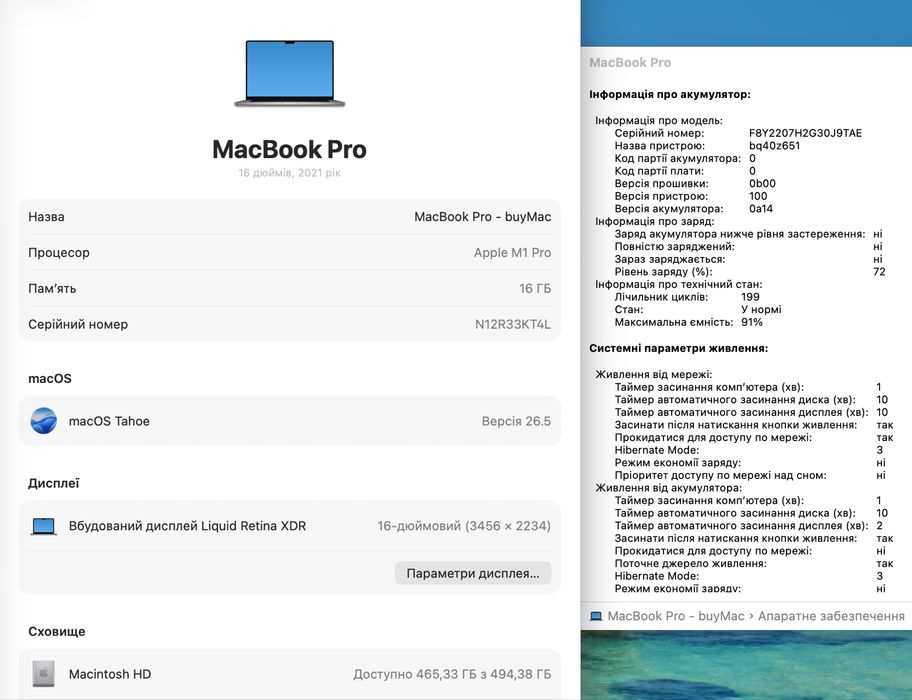Click firmware version 0b00
Screen dimensions: 912x700
click(762, 183)
